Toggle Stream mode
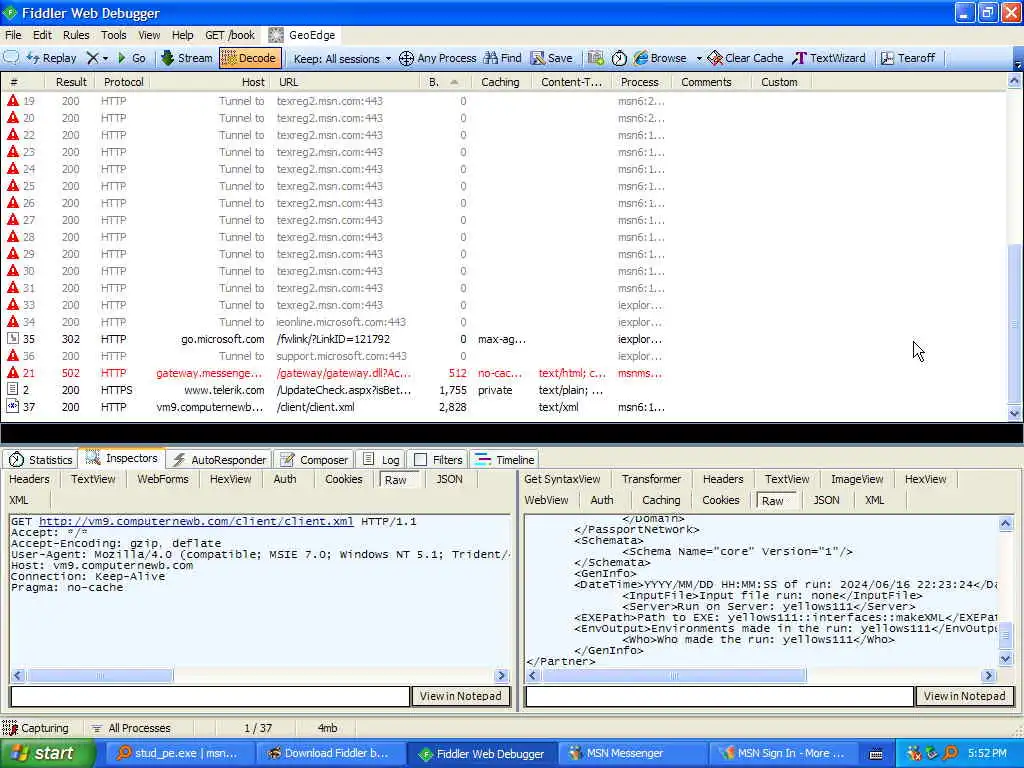Screen dimensions: 1024x768 click(187, 58)
